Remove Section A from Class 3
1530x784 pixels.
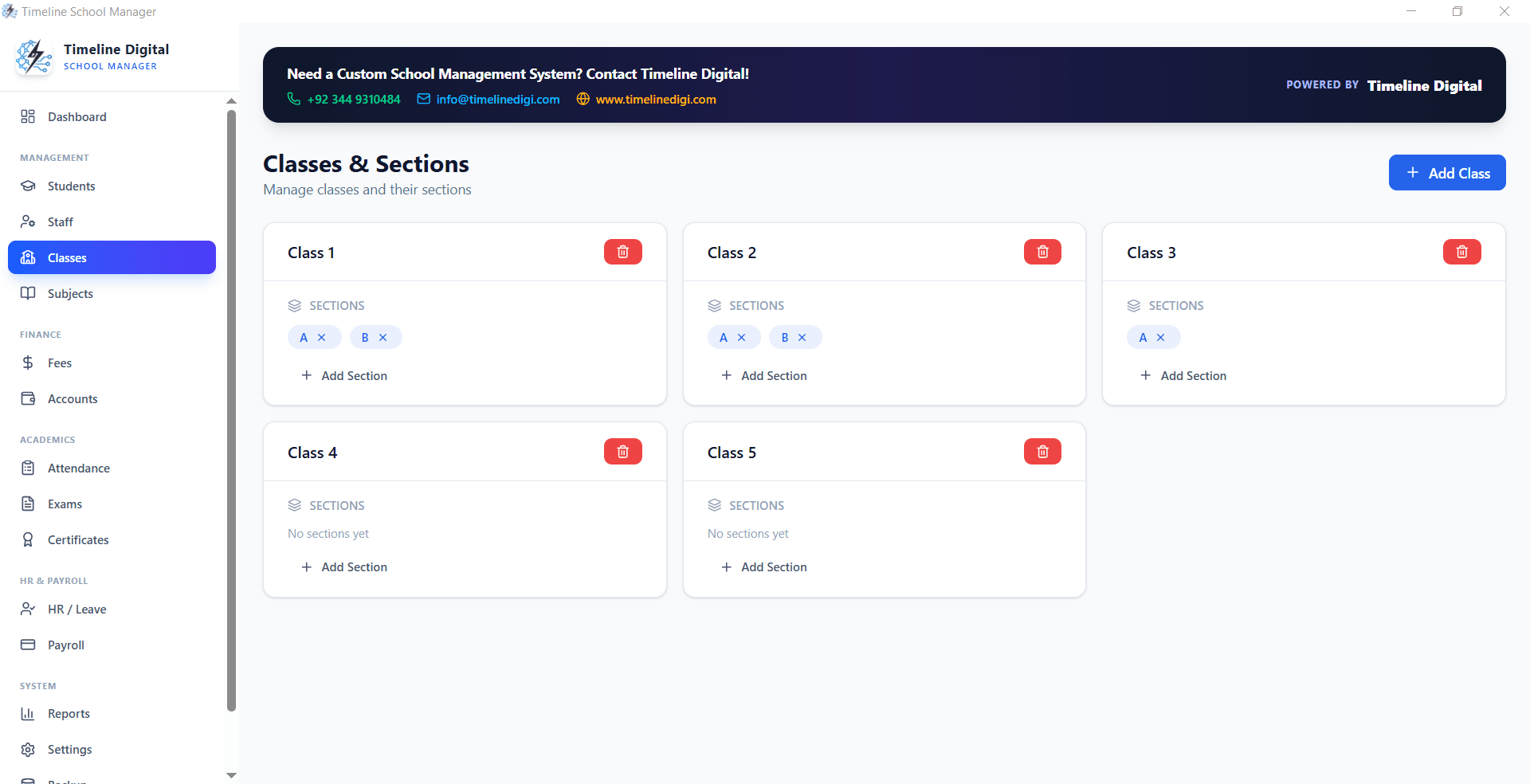click(x=1161, y=337)
